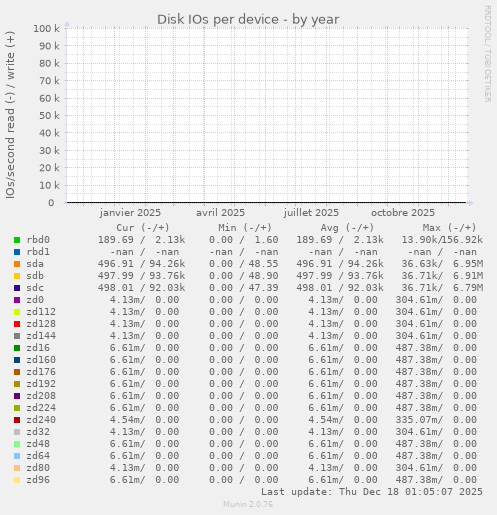Click the 'zd80' device label
This screenshot has height=515, width=497.
click(x=38, y=468)
